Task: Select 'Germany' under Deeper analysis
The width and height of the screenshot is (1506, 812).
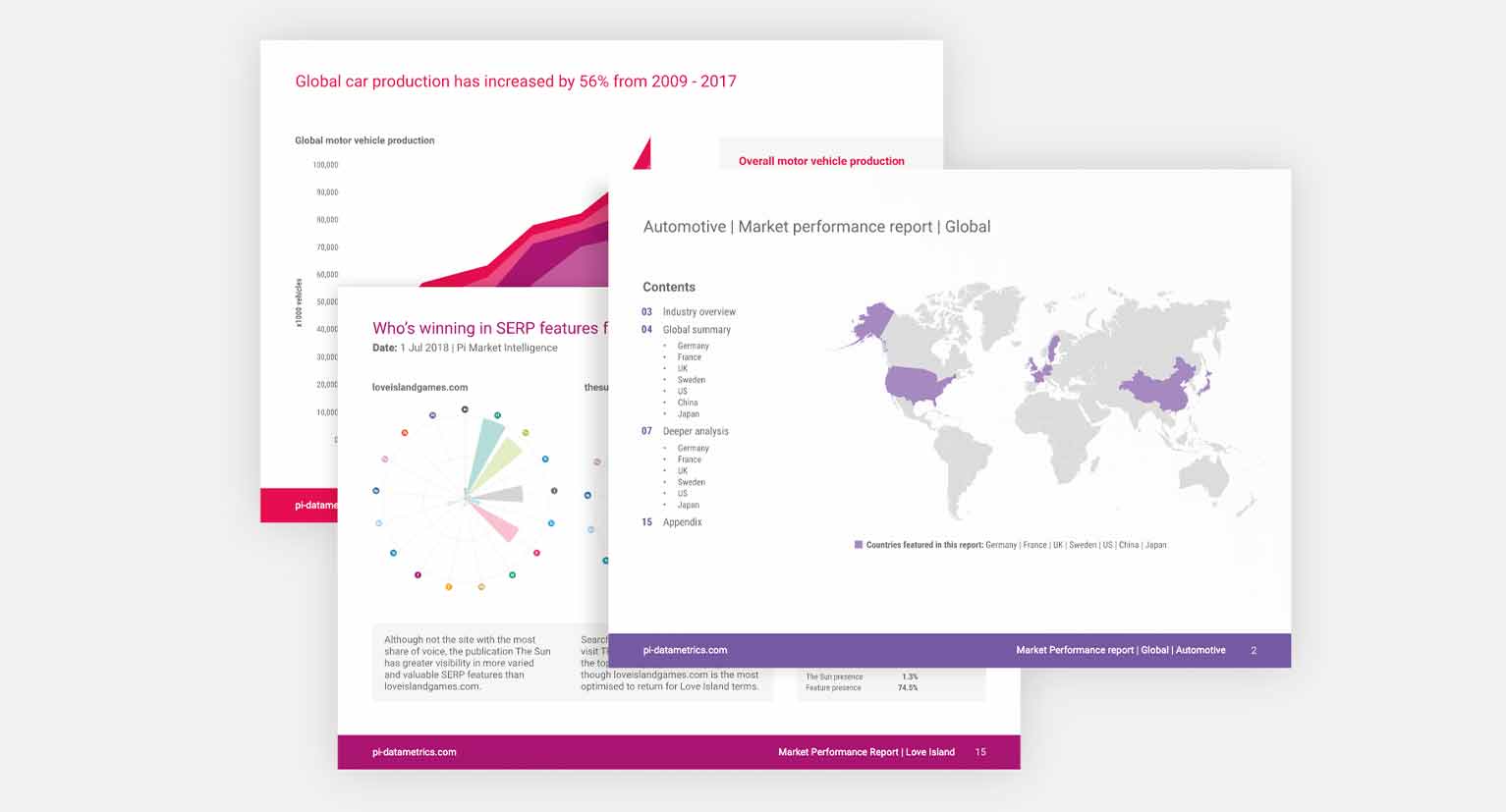Action: pos(693,448)
